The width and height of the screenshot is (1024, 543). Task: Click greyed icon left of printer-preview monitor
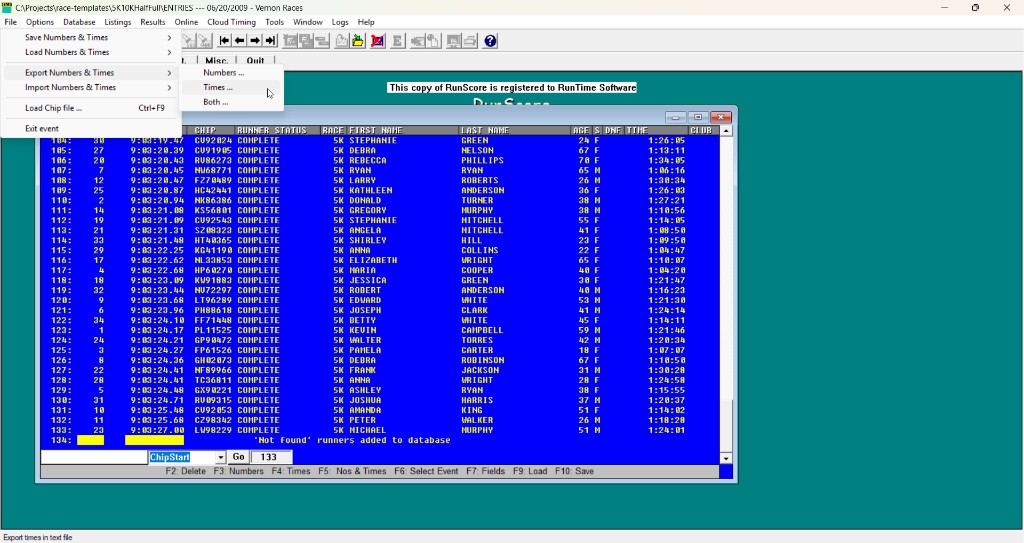pyautogui.click(x=433, y=41)
